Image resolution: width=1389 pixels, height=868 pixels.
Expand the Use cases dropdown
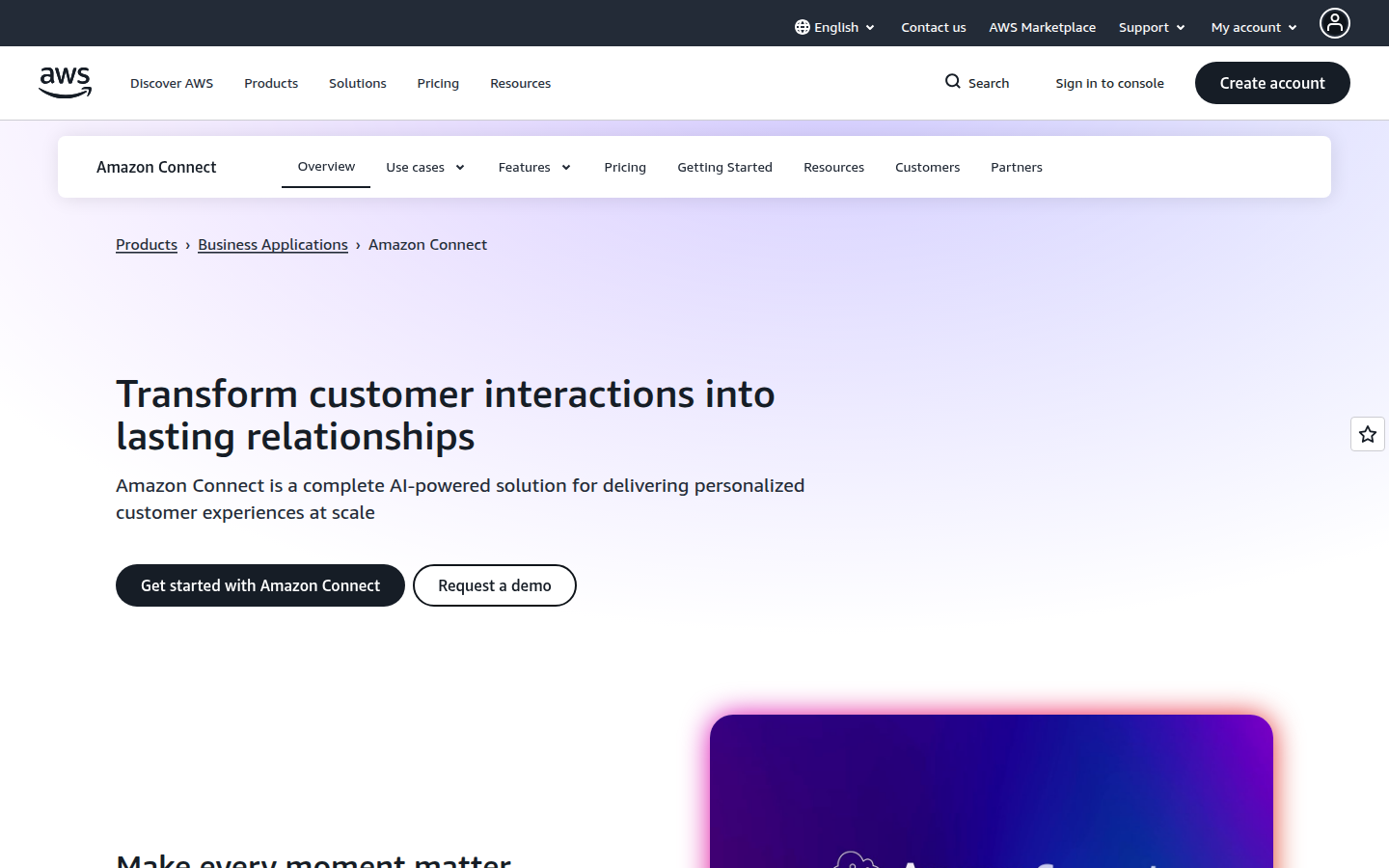(x=425, y=167)
